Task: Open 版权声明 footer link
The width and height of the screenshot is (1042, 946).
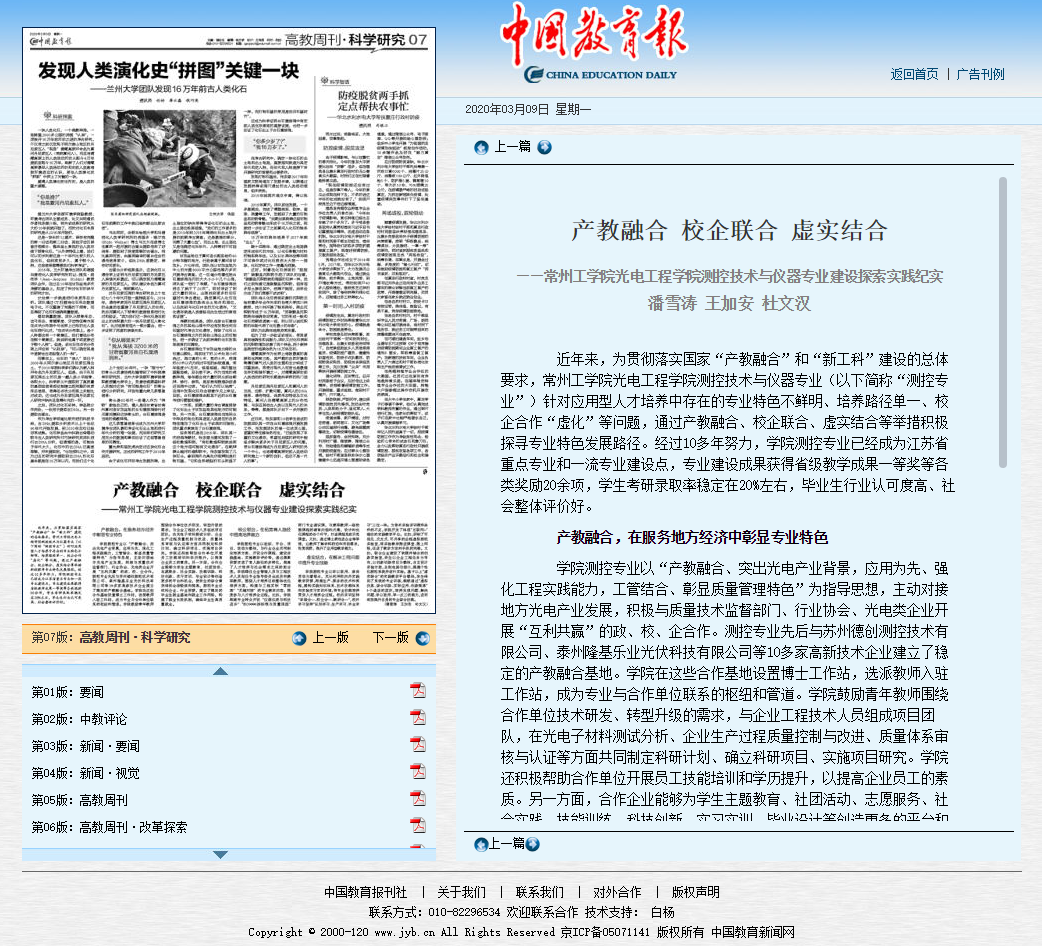Action: [696, 892]
